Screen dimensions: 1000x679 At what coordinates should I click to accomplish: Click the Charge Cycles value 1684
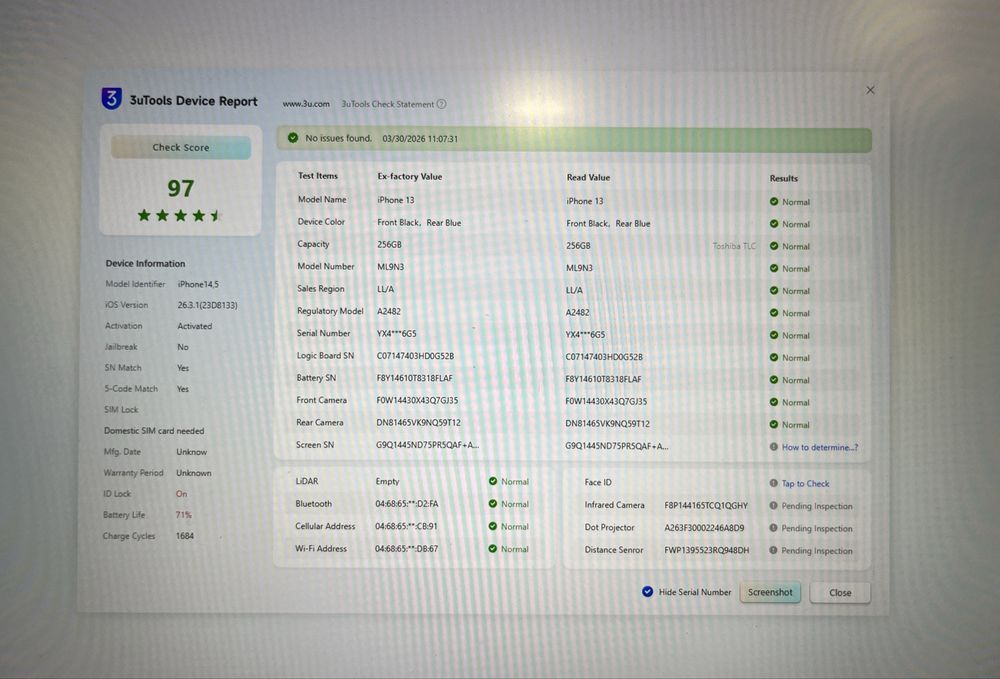point(185,536)
